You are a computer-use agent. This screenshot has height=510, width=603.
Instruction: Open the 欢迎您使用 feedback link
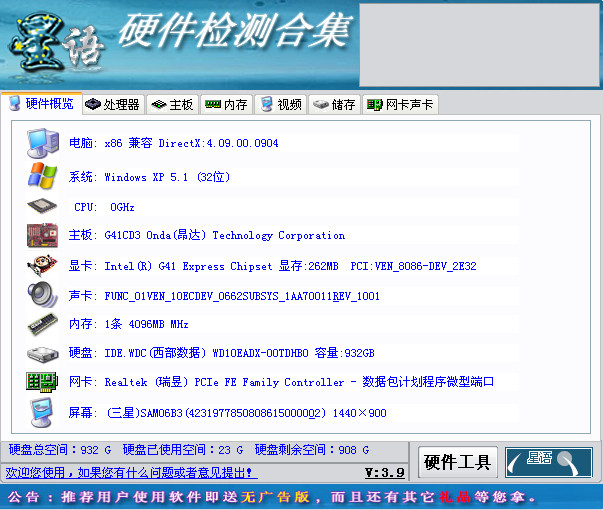click(132, 472)
